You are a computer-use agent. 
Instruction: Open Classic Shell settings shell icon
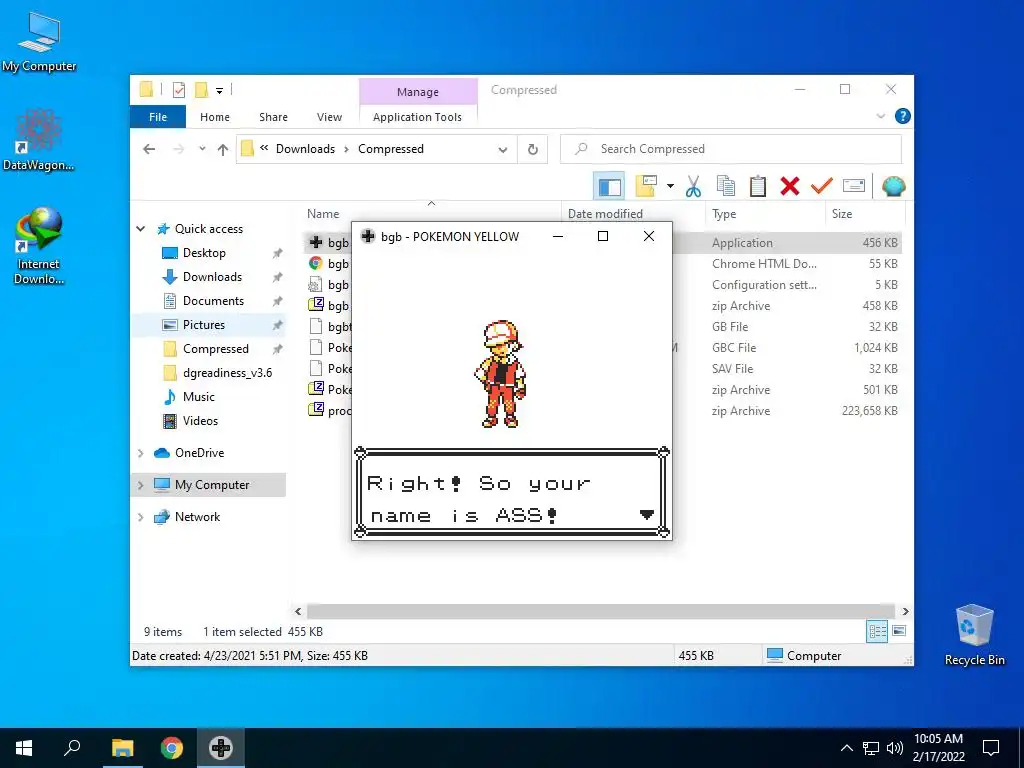click(x=893, y=187)
